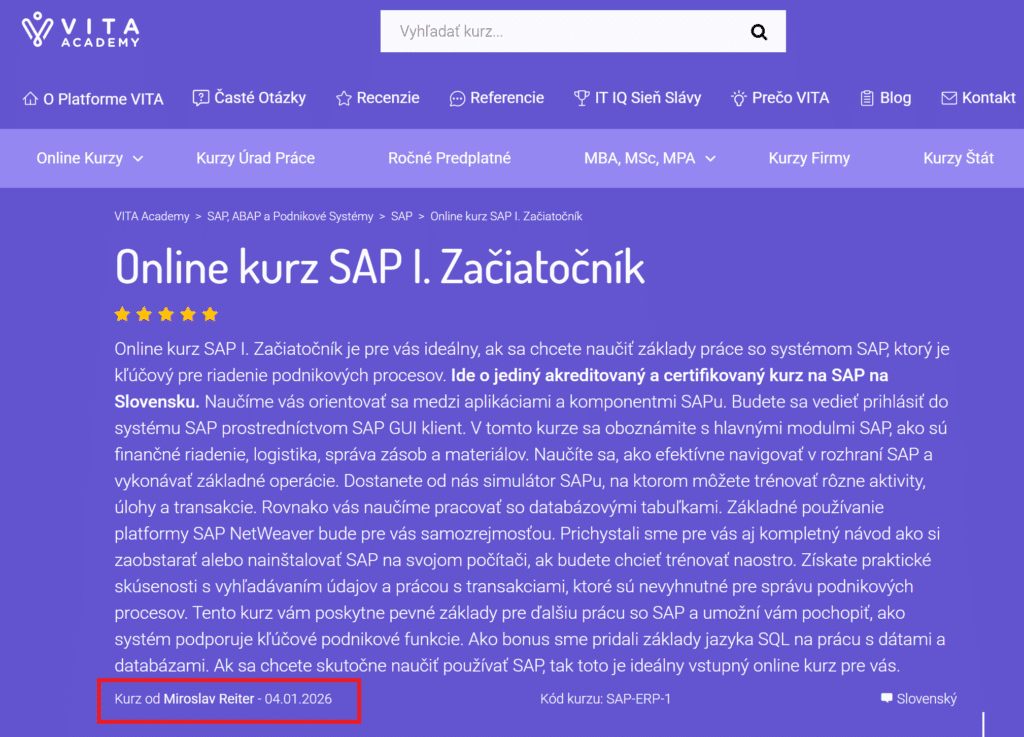This screenshot has height=737, width=1024.
Task: Open the Prečo VITA page
Action: point(790,98)
